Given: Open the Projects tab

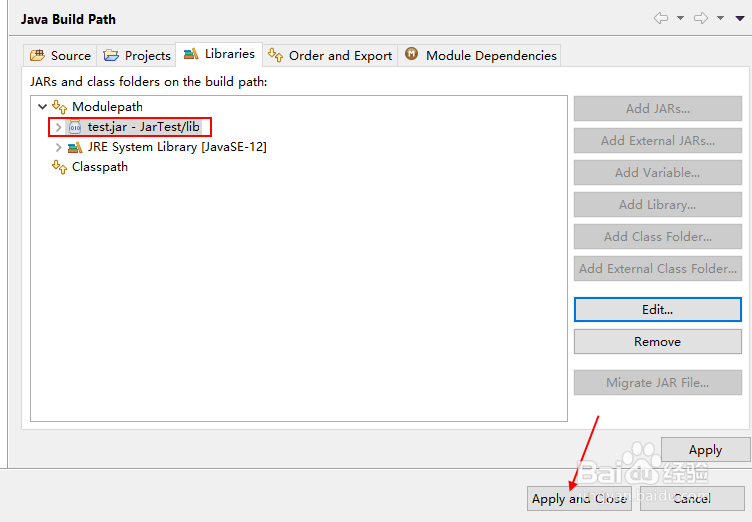Looking at the screenshot, I should (x=137, y=56).
